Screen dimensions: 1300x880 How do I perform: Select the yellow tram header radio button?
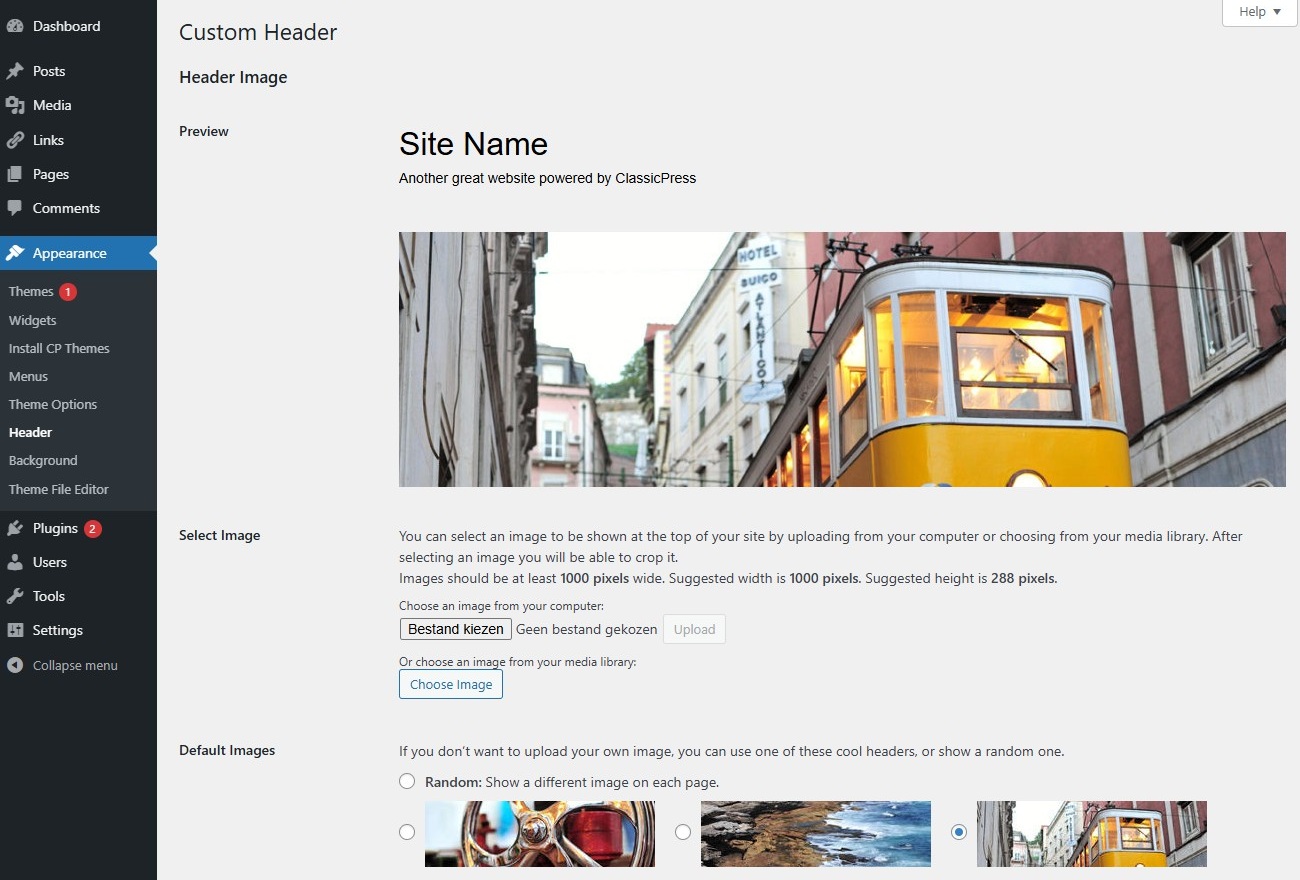[x=959, y=832]
